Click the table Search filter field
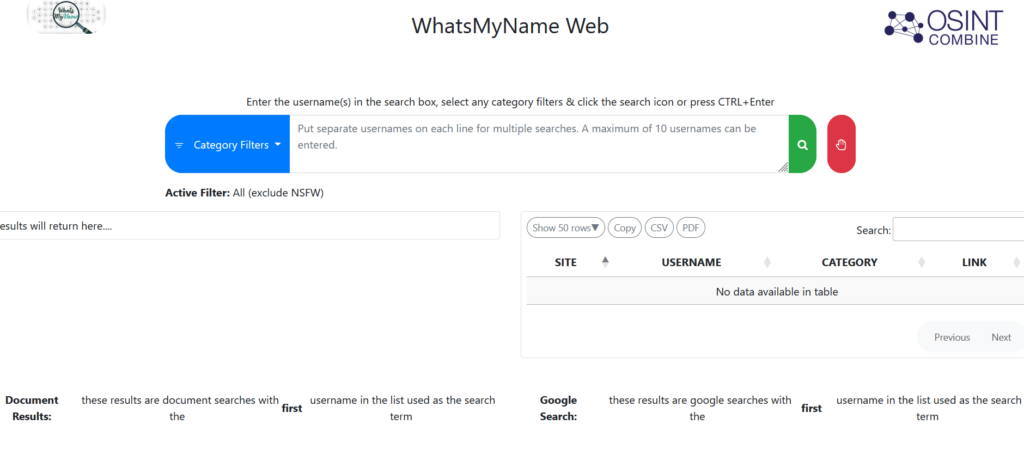The width and height of the screenshot is (1024, 474). pyautogui.click(x=958, y=229)
